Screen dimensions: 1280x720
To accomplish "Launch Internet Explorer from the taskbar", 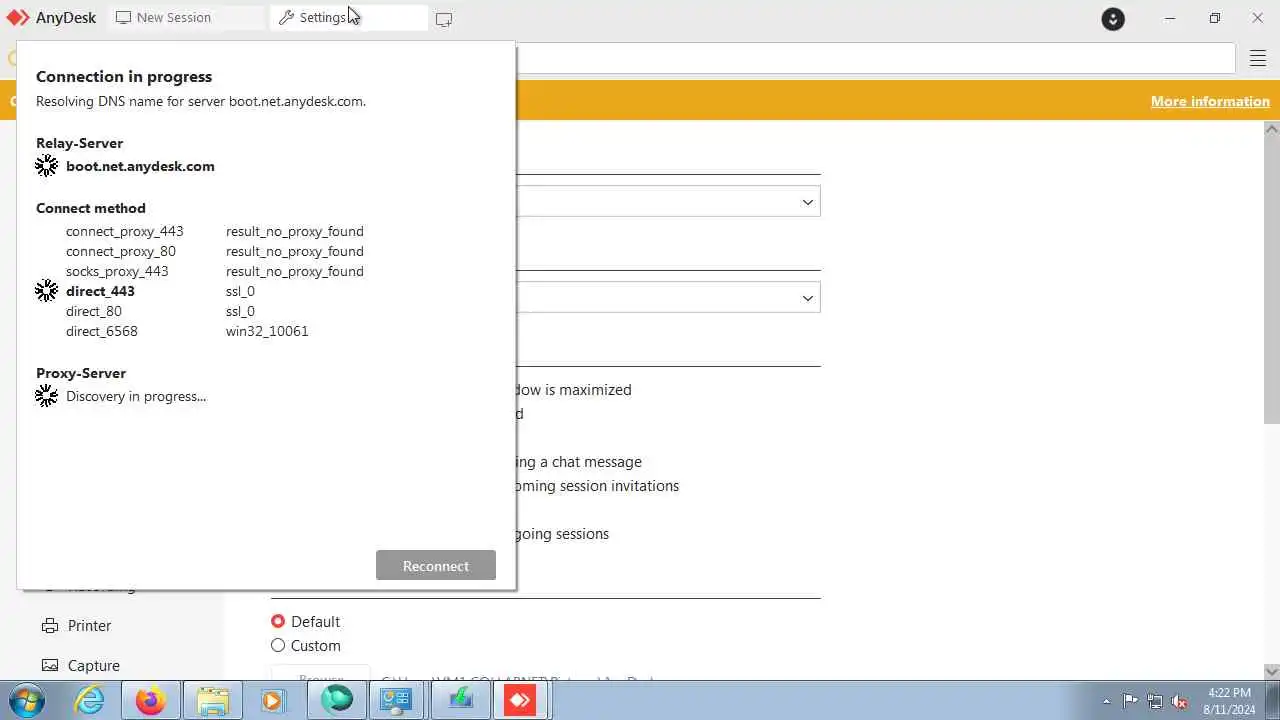I will click(90, 701).
